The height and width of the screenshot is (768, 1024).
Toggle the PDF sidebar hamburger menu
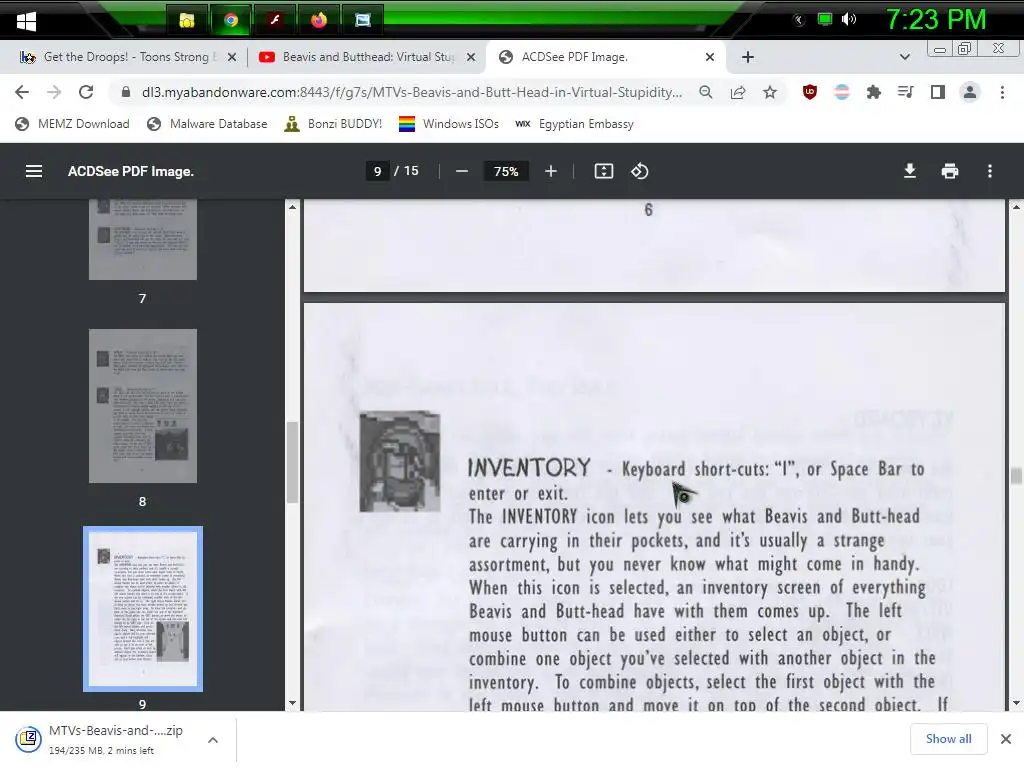[x=34, y=171]
